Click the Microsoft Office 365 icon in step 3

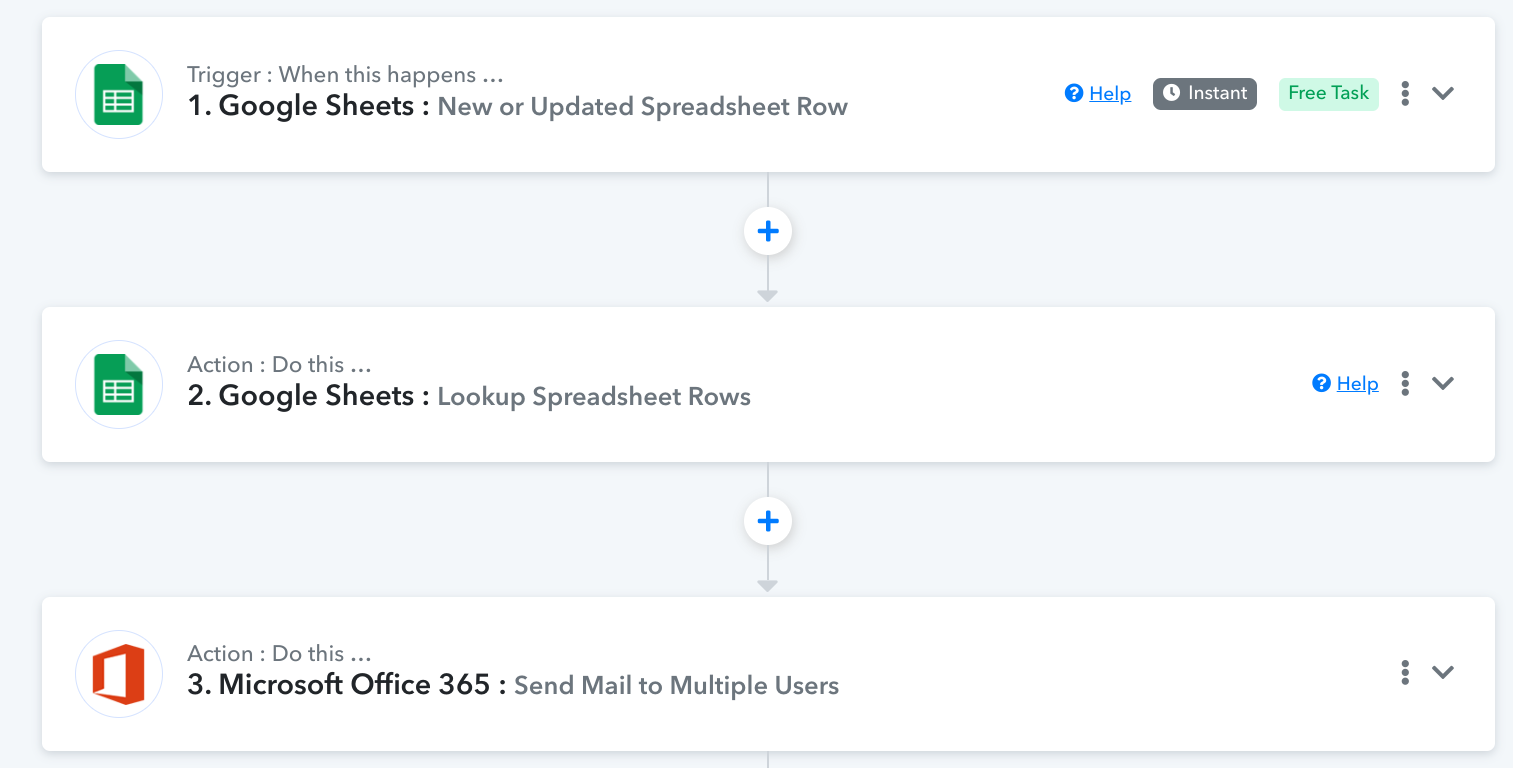pyautogui.click(x=119, y=674)
